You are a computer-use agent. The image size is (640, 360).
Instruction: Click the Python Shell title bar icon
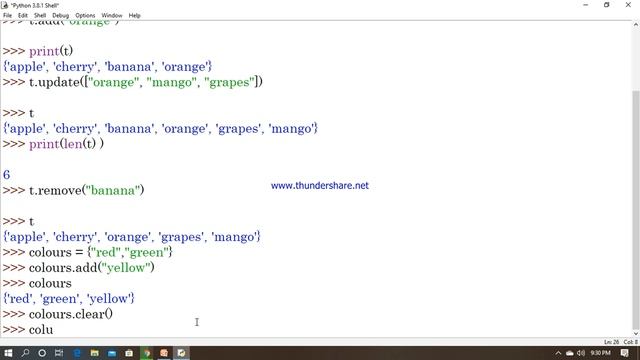(x=5, y=5)
